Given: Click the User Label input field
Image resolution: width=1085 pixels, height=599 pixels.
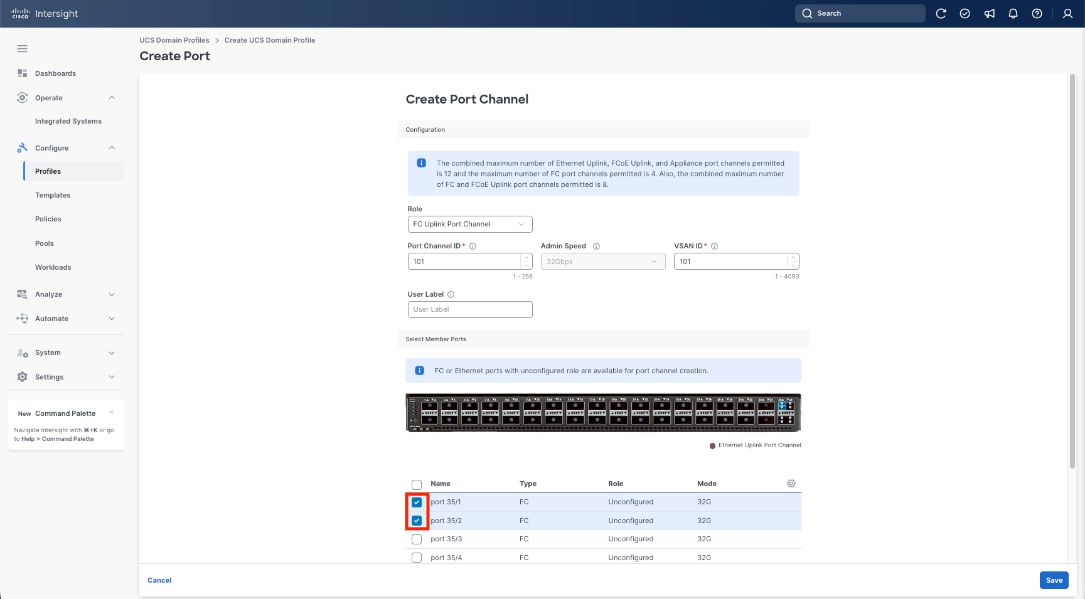Looking at the screenshot, I should click(470, 309).
